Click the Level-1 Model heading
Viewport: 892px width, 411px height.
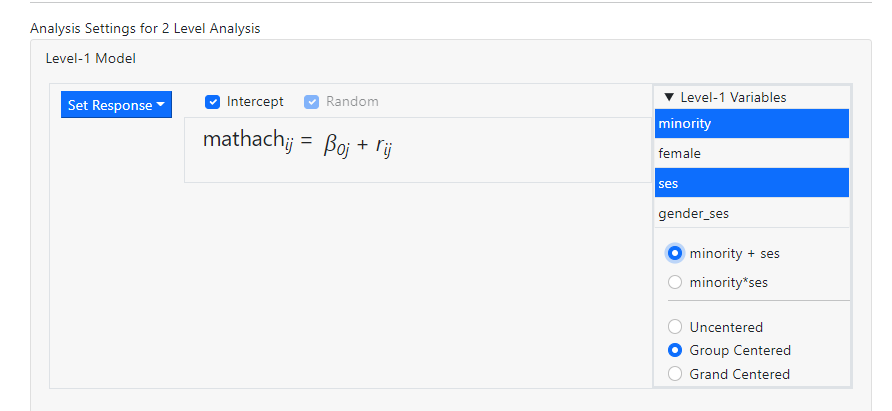point(90,58)
